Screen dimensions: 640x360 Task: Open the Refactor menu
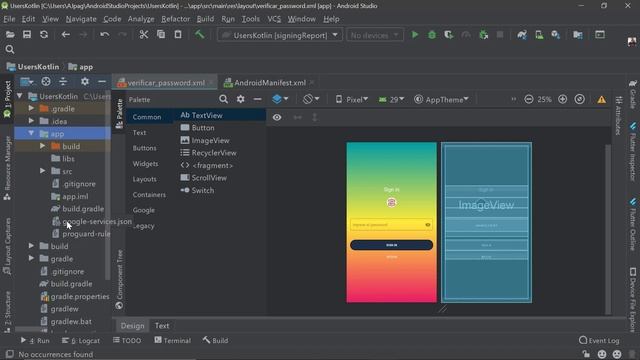coord(176,19)
